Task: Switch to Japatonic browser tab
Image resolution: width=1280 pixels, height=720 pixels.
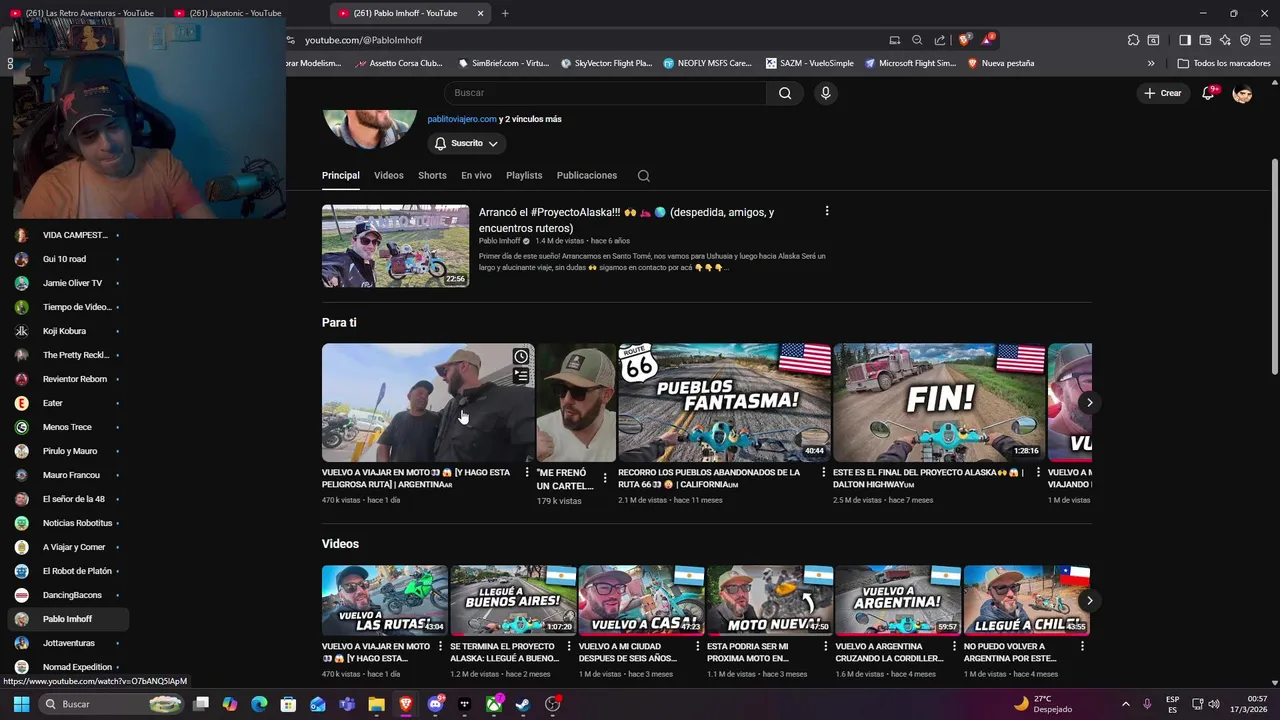Action: (227, 13)
